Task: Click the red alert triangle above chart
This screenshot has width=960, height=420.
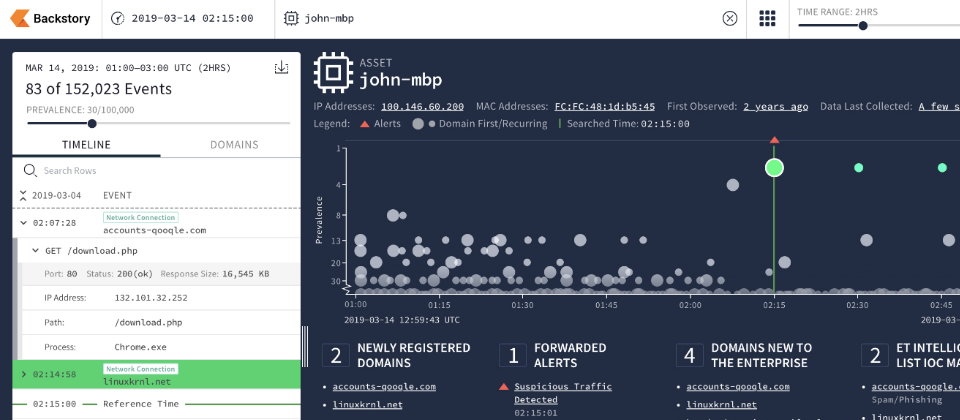Action: click(774, 140)
